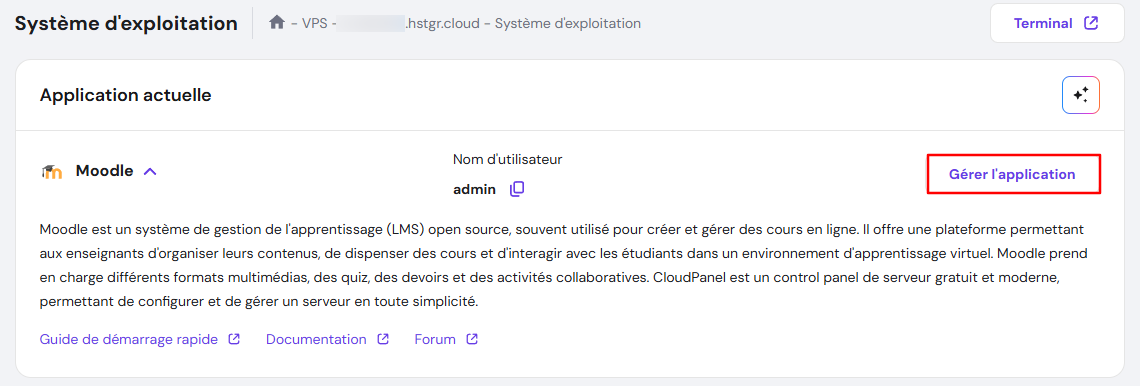The width and height of the screenshot is (1140, 386).
Task: Copy the admin username icon
Action: click(516, 189)
